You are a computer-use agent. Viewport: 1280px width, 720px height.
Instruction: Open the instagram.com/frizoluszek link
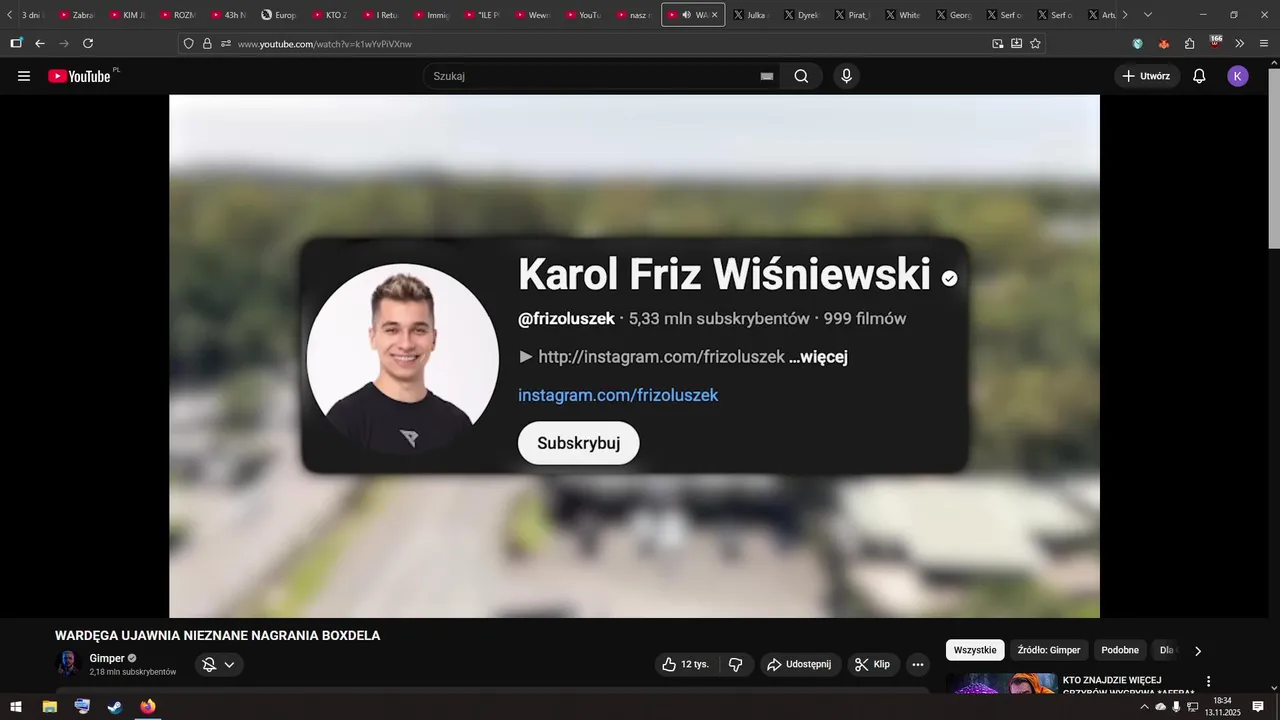618,395
